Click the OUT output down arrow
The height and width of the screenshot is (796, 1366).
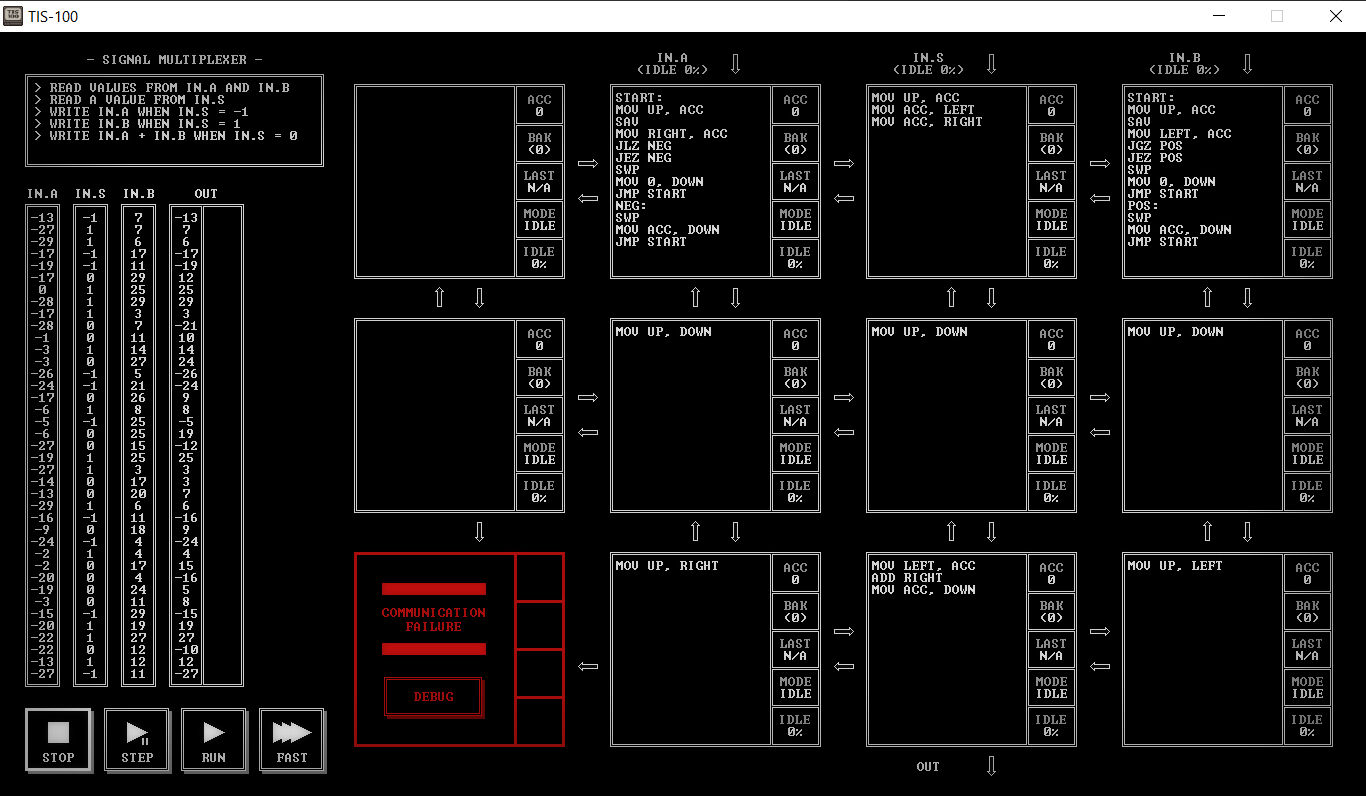(991, 766)
